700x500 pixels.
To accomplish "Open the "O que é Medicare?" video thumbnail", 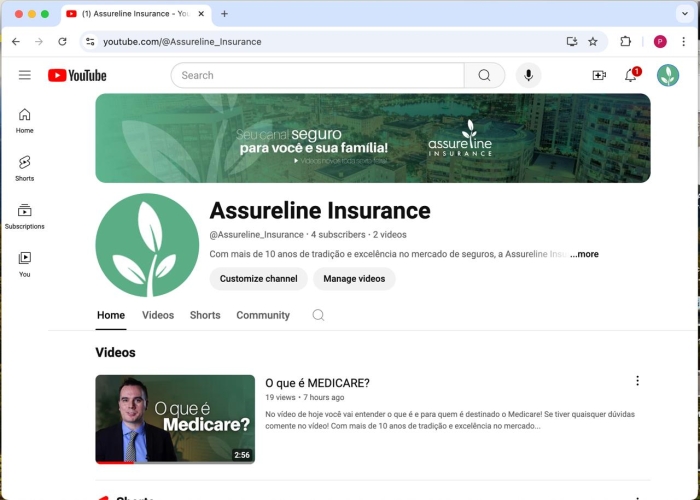I will 175,419.
